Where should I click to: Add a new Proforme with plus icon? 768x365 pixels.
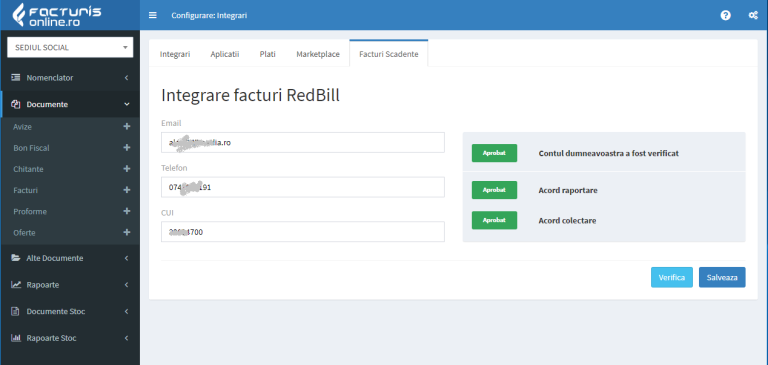pyautogui.click(x=127, y=211)
